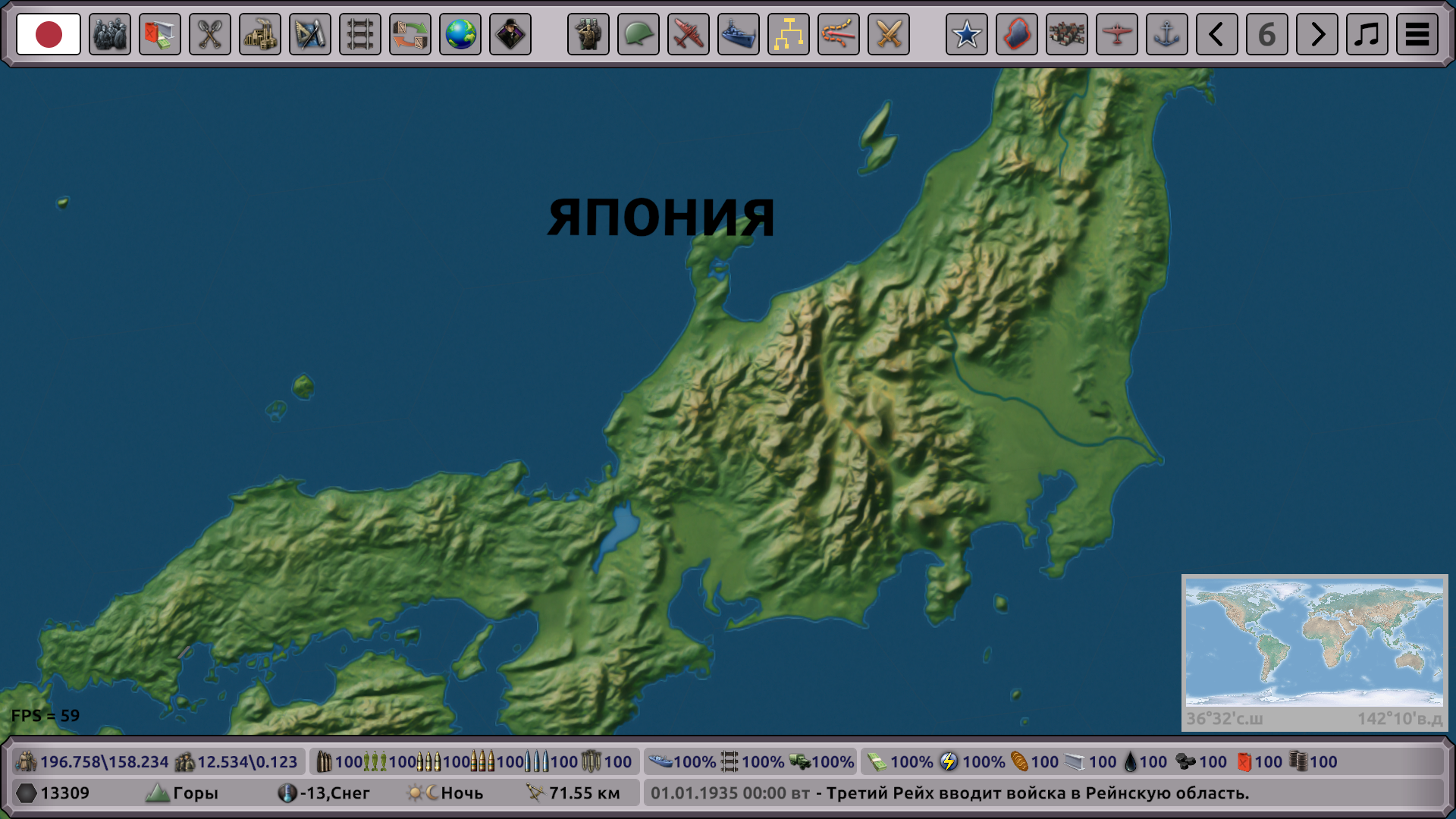Select the green army helmet icon

[x=639, y=34]
